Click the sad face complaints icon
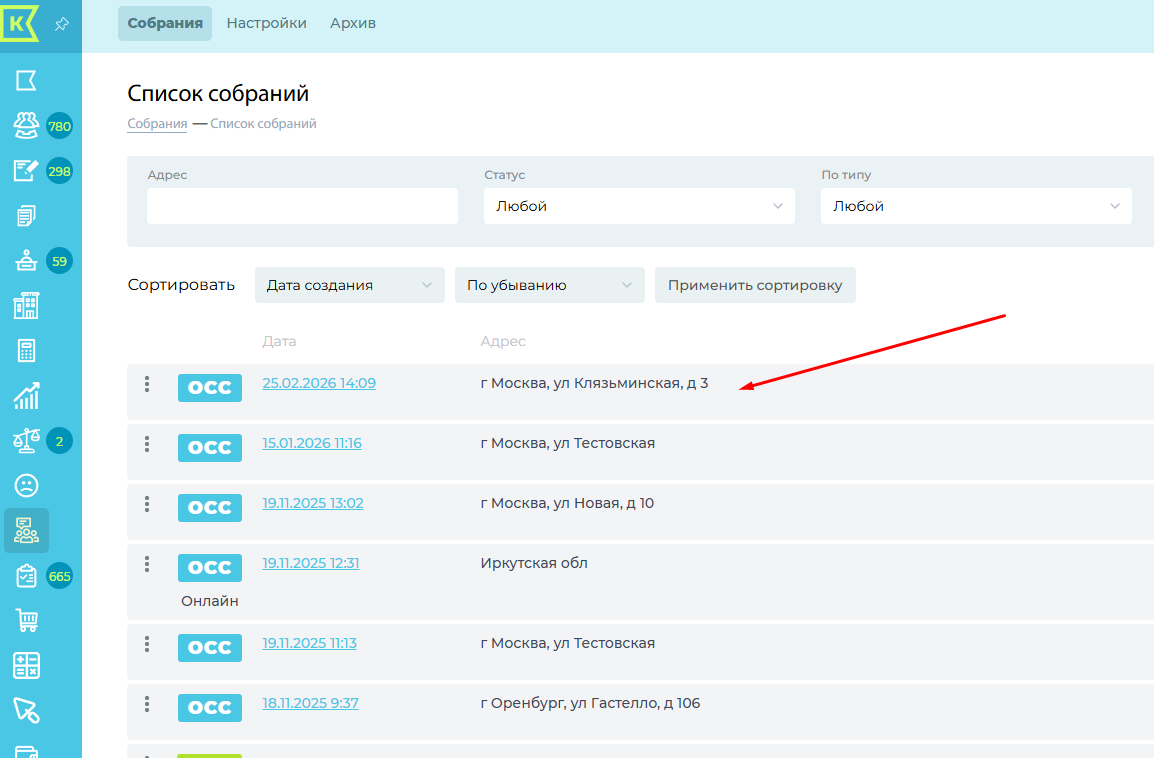The height and width of the screenshot is (758, 1154). tap(26, 486)
